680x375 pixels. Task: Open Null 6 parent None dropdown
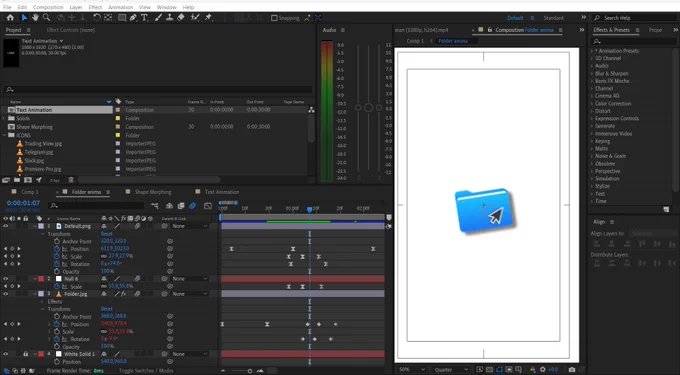click(x=190, y=279)
